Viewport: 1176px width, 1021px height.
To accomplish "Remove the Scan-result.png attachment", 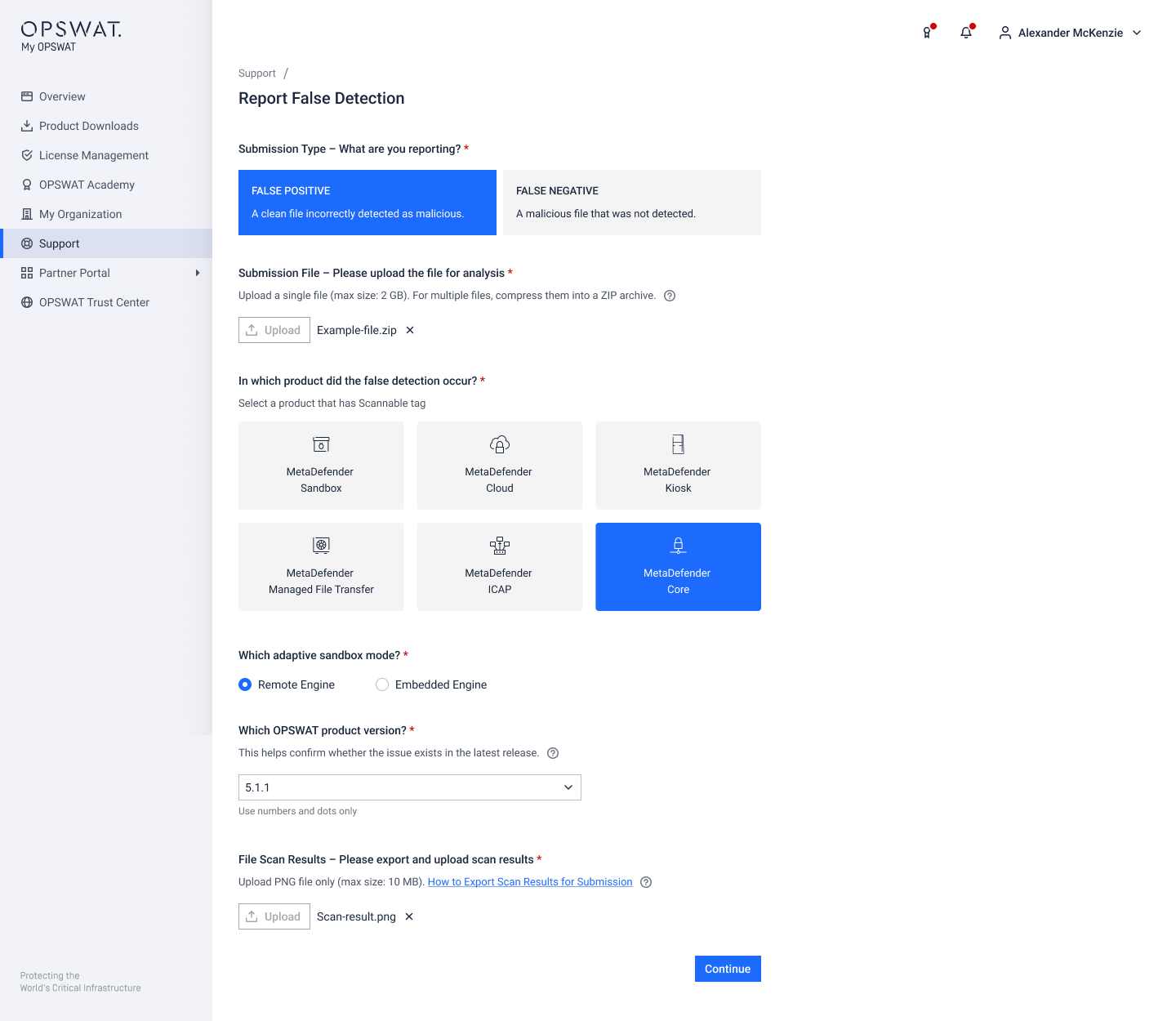I will coord(409,916).
